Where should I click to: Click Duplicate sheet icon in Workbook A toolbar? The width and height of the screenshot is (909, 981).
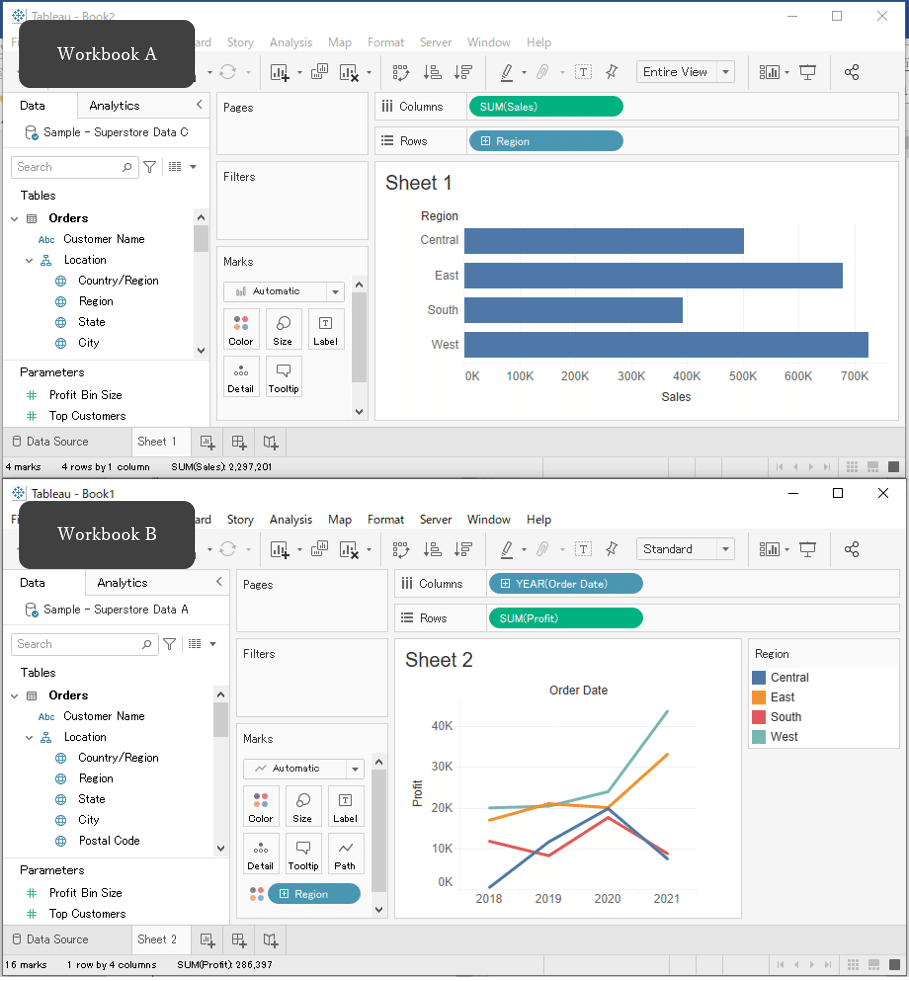[320, 71]
